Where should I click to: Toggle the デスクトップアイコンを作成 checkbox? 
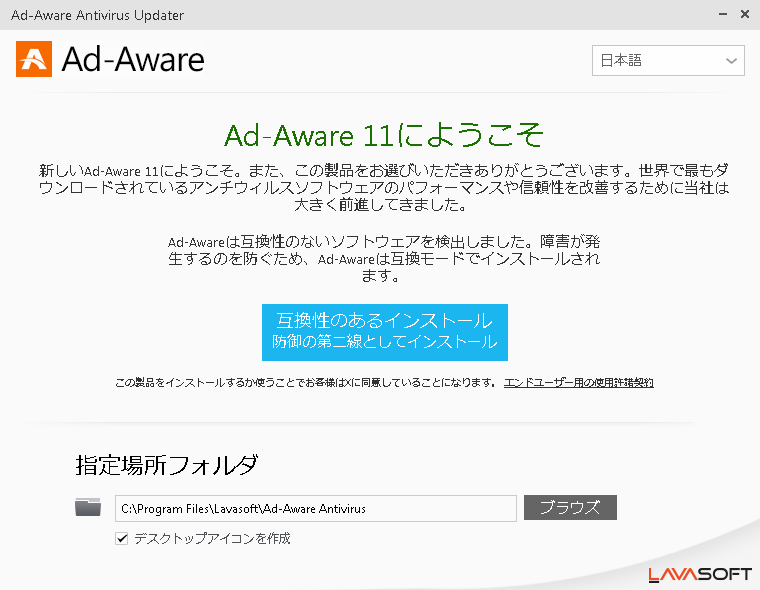[122, 538]
